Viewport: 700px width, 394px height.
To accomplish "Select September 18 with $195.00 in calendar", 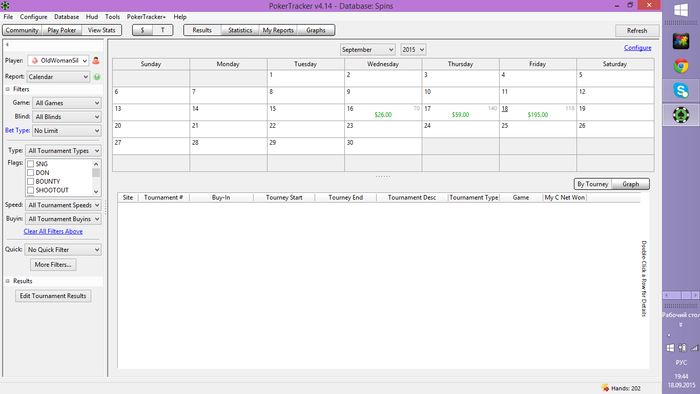I will point(538,112).
